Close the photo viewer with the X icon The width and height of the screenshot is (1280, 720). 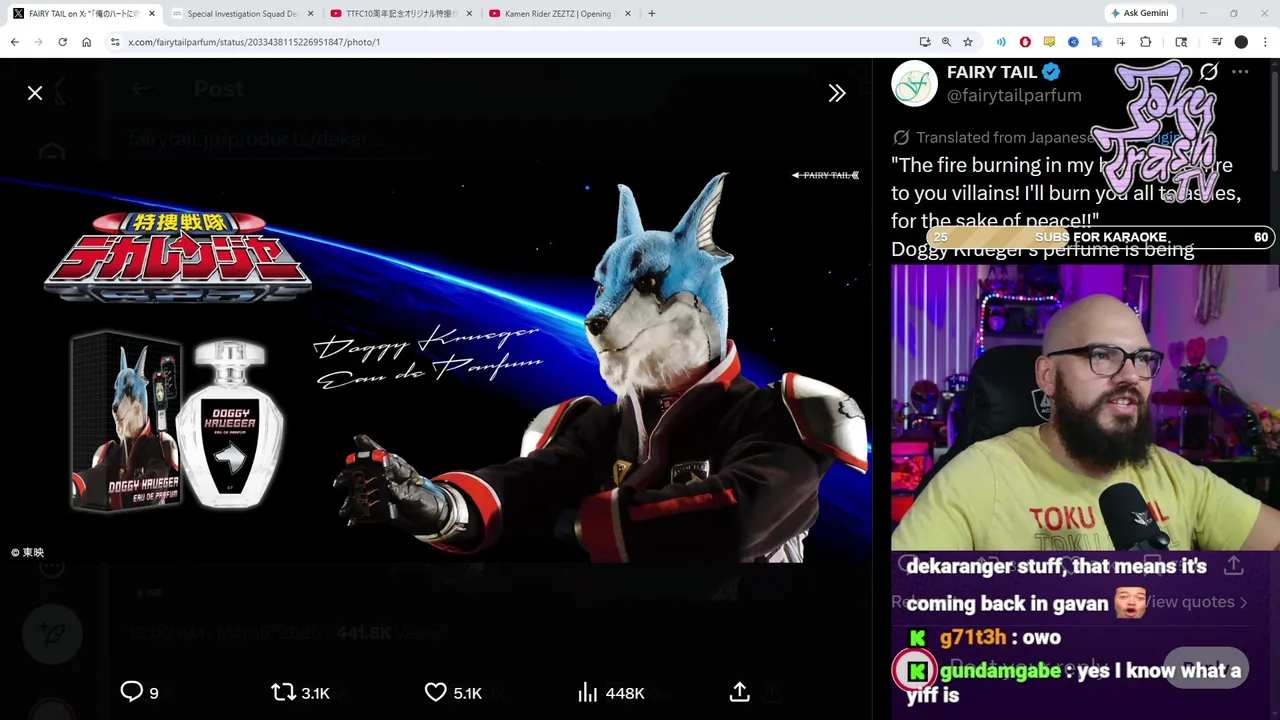tap(35, 93)
